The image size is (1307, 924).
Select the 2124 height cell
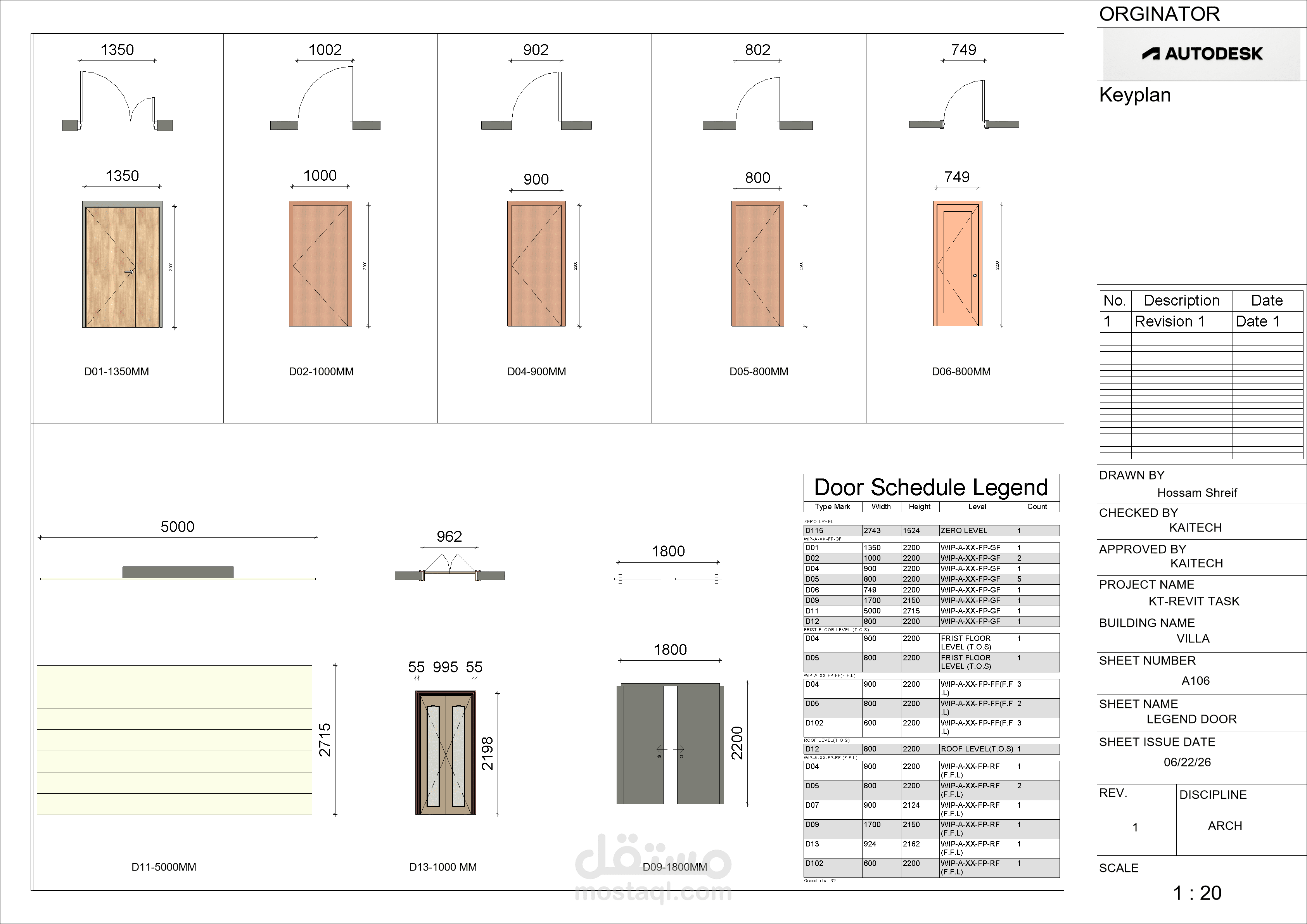pos(920,810)
